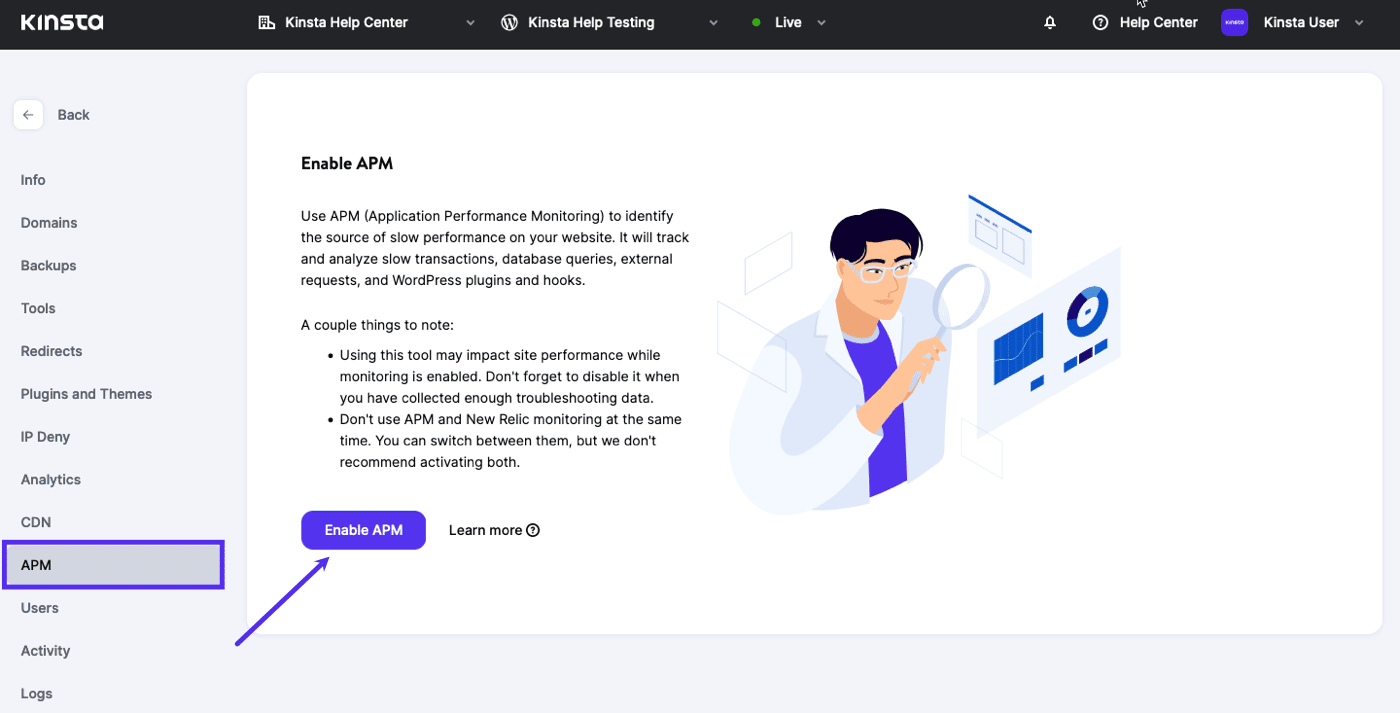
Task: Open Logs in sidebar
Action: pyautogui.click(x=37, y=694)
